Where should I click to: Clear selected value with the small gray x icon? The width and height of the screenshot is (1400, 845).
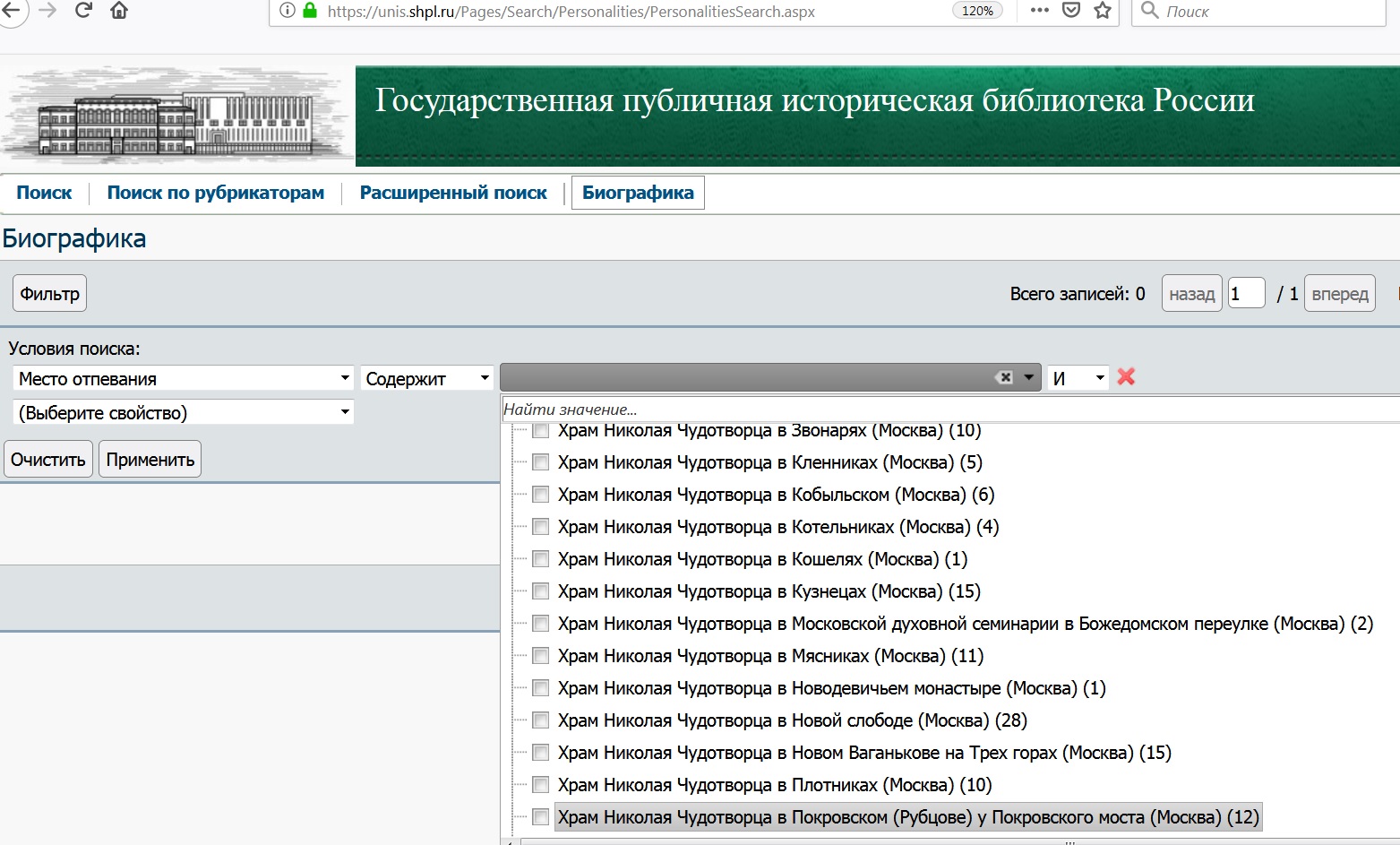(1005, 377)
